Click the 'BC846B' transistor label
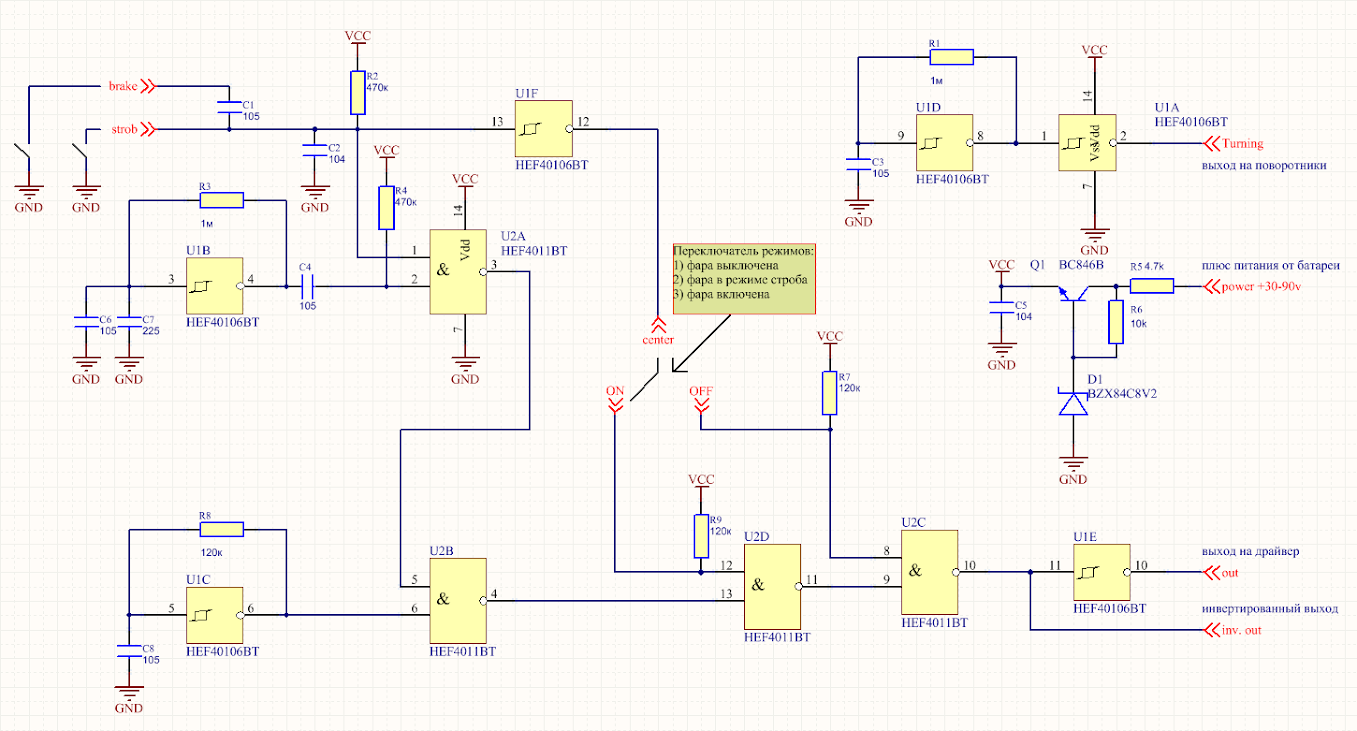Image resolution: width=1357 pixels, height=731 pixels. pos(1080,265)
